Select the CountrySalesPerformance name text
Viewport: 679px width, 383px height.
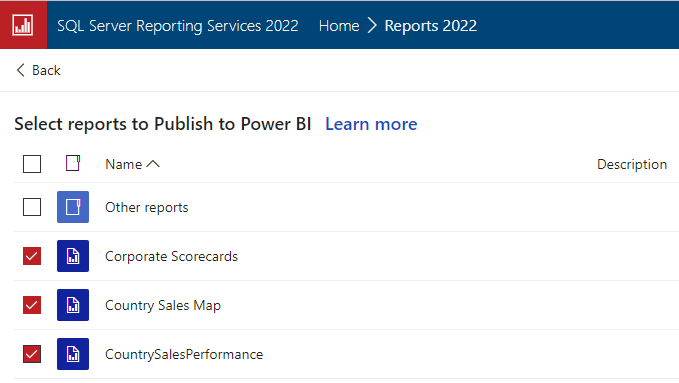click(x=184, y=354)
